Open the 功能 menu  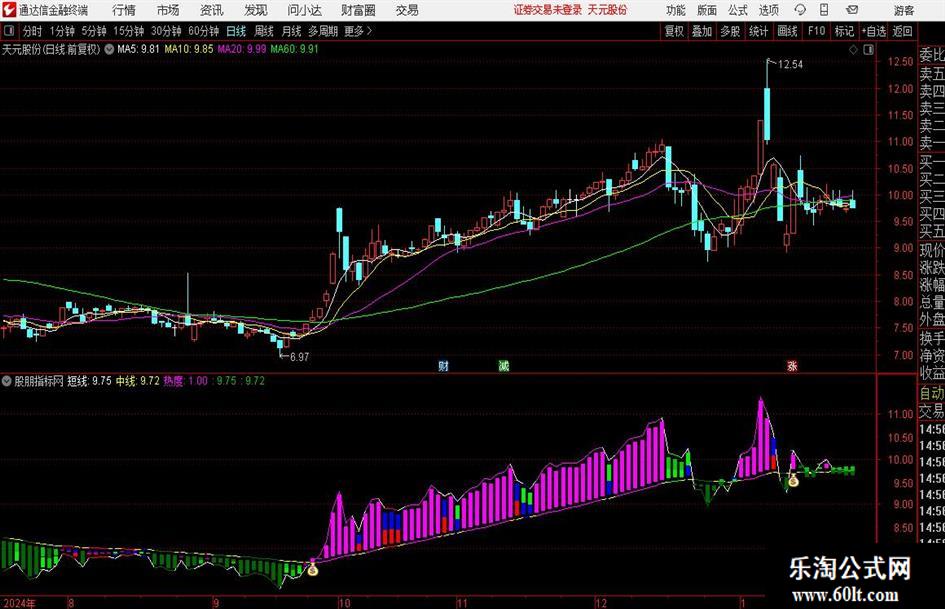pyautogui.click(x=676, y=10)
